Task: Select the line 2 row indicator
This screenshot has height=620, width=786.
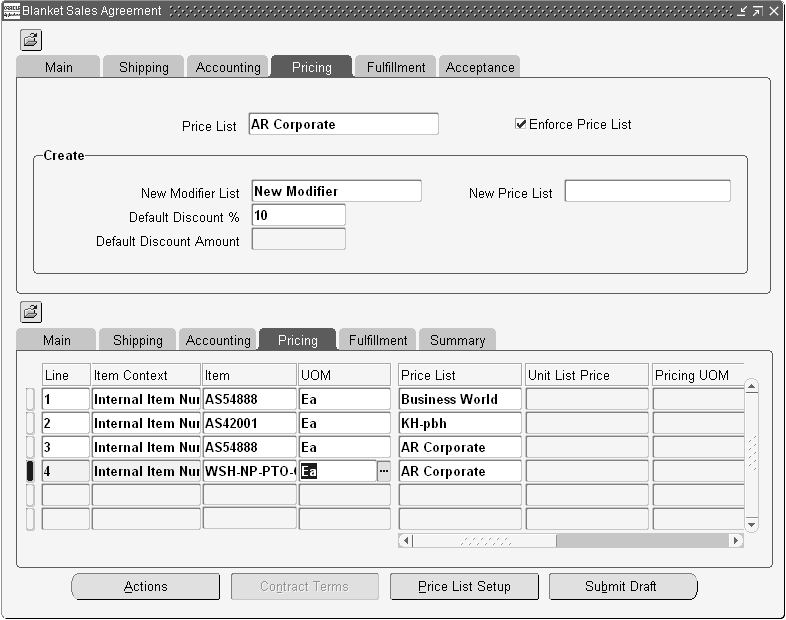Action: [x=30, y=423]
